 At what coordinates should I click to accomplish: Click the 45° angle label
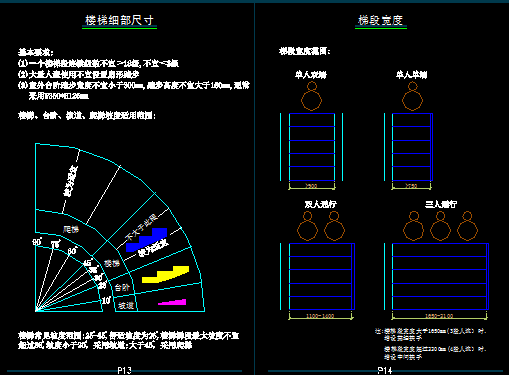click(87, 263)
